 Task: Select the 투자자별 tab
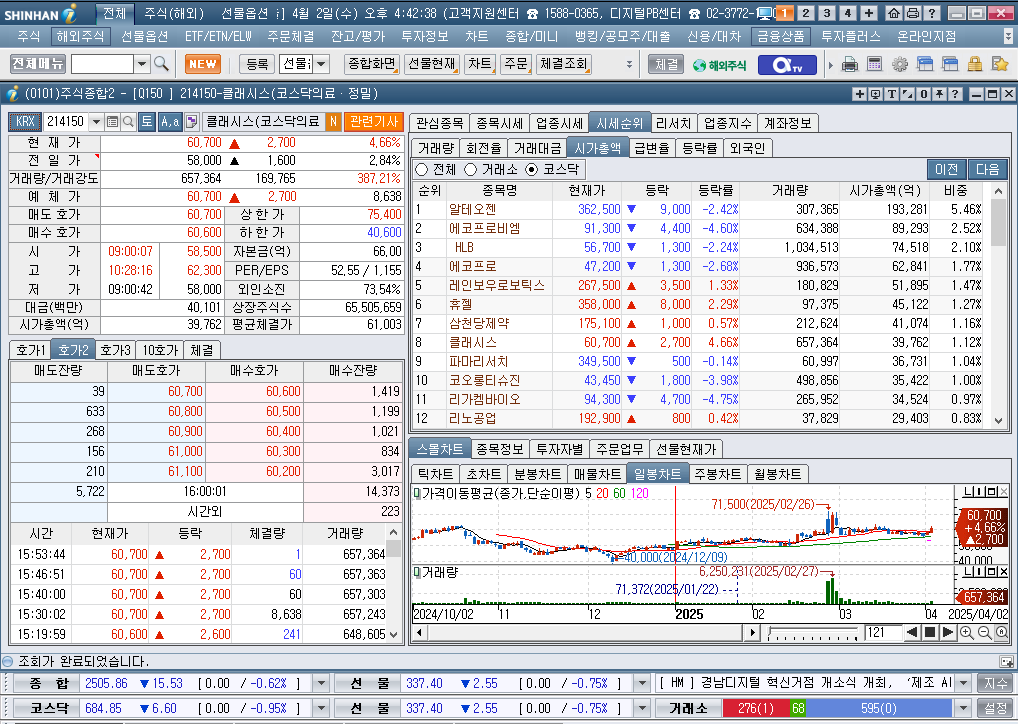pyautogui.click(x=560, y=449)
